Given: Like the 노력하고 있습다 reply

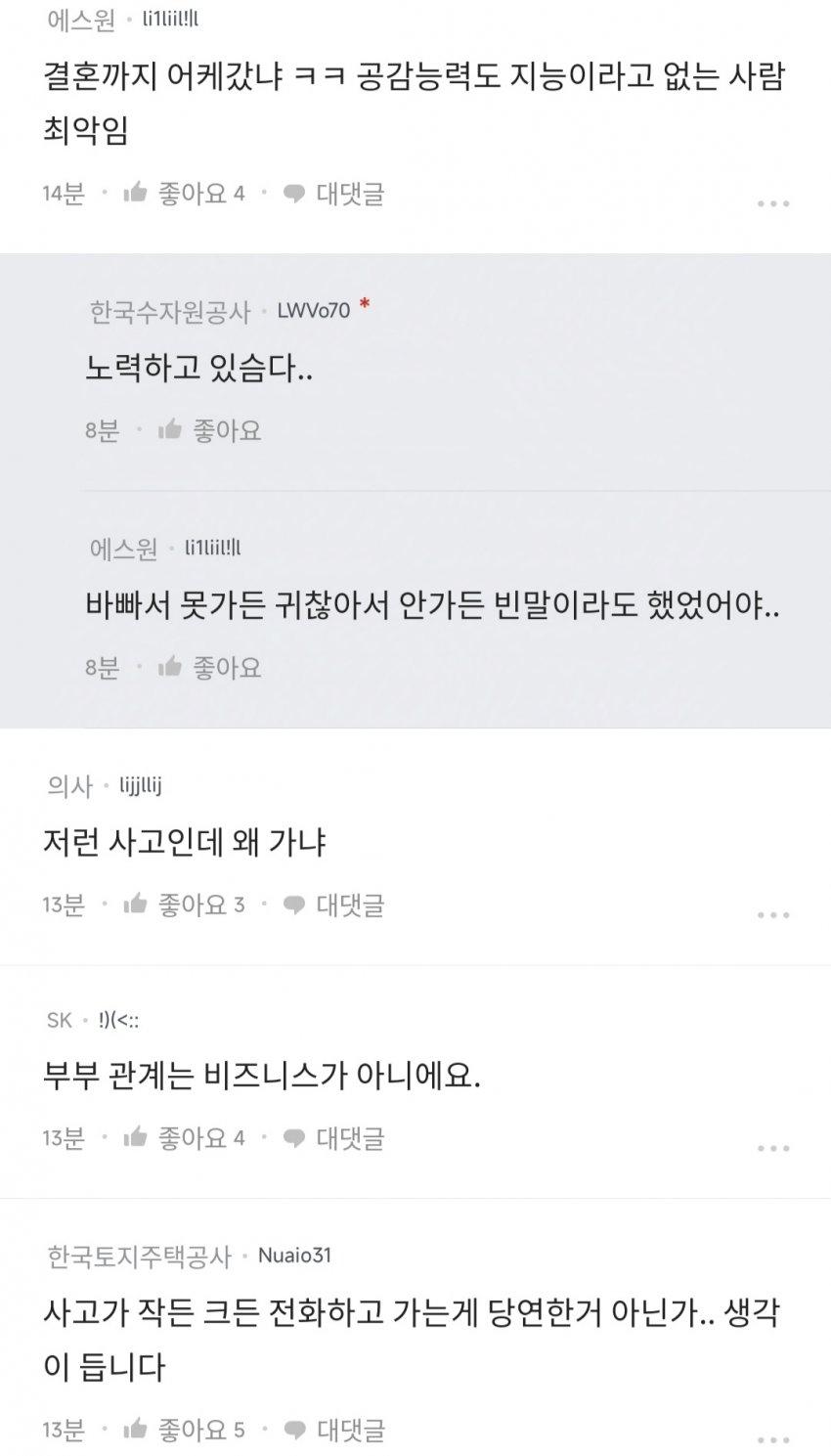Looking at the screenshot, I should tap(170, 430).
